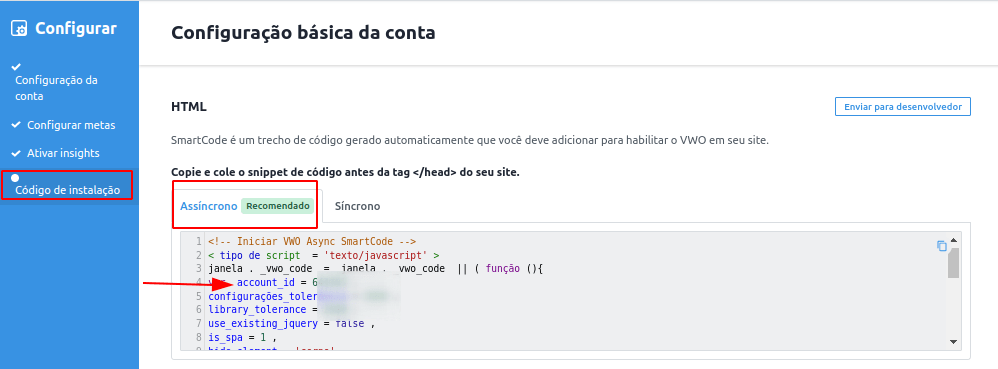The width and height of the screenshot is (998, 369).
Task: Click the 'Iniciar VWO Async SmartCode' comment line
Action: [x=312, y=241]
